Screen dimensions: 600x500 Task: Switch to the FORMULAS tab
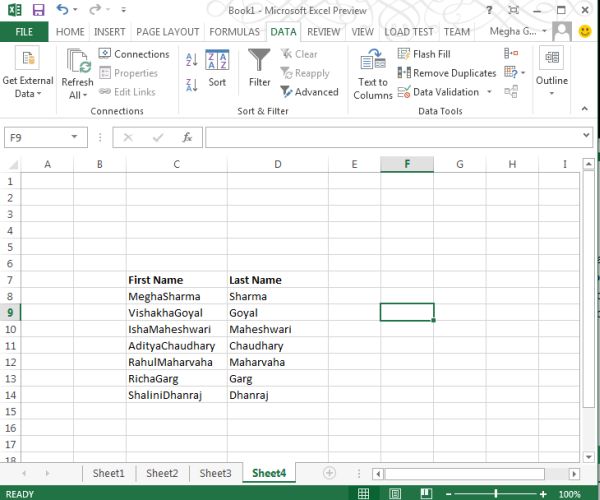[234, 32]
